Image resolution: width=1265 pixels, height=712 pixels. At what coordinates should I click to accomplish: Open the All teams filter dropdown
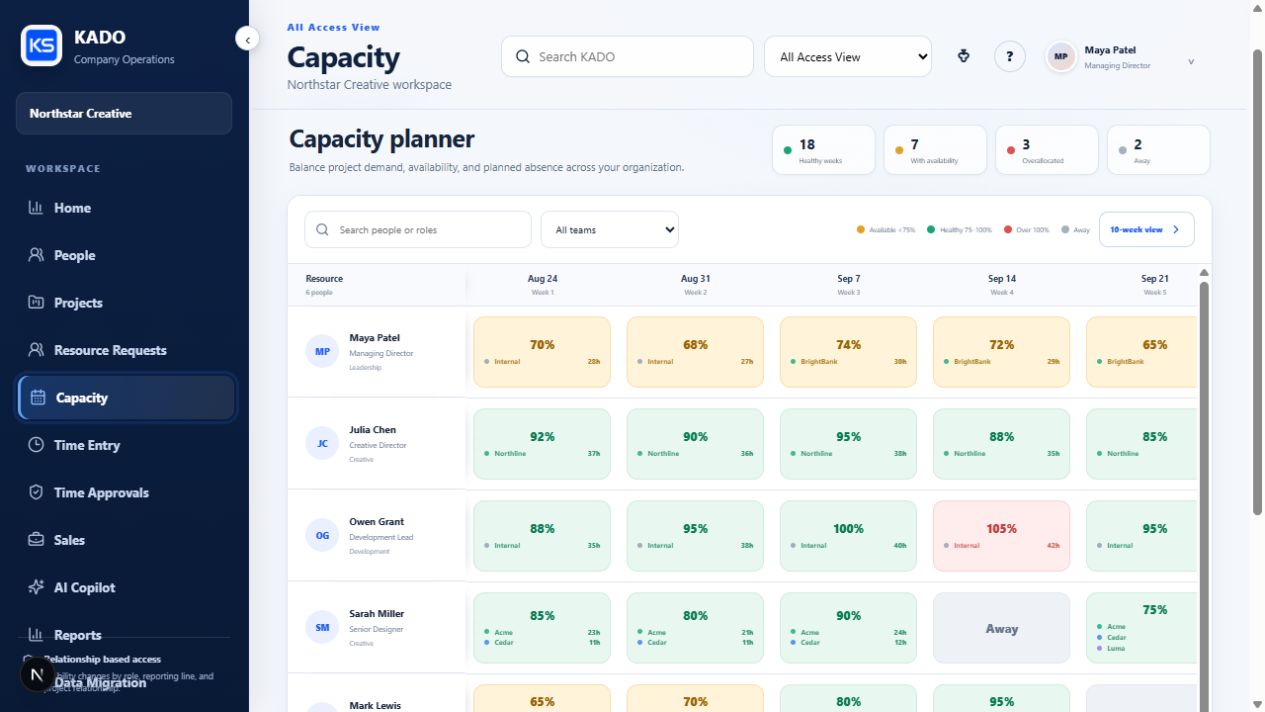(x=610, y=230)
